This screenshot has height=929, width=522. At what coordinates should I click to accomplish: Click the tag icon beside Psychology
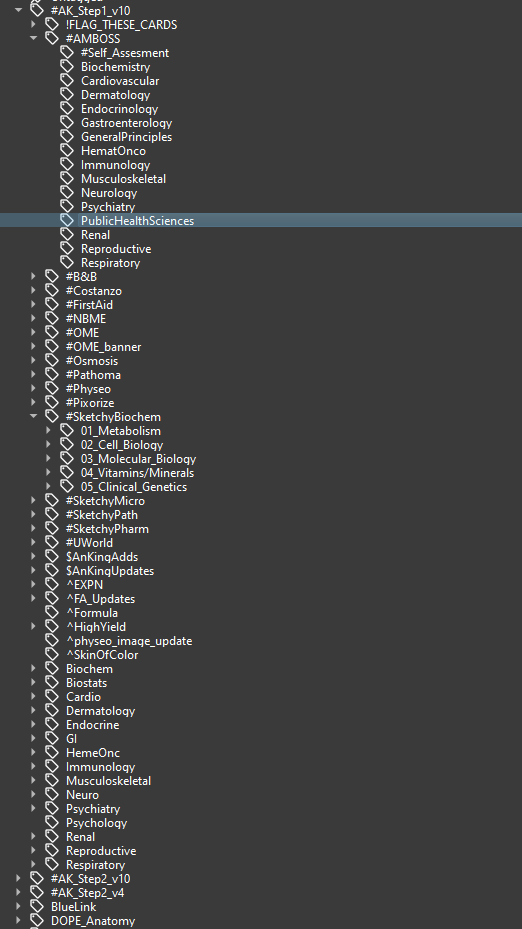[x=52, y=823]
